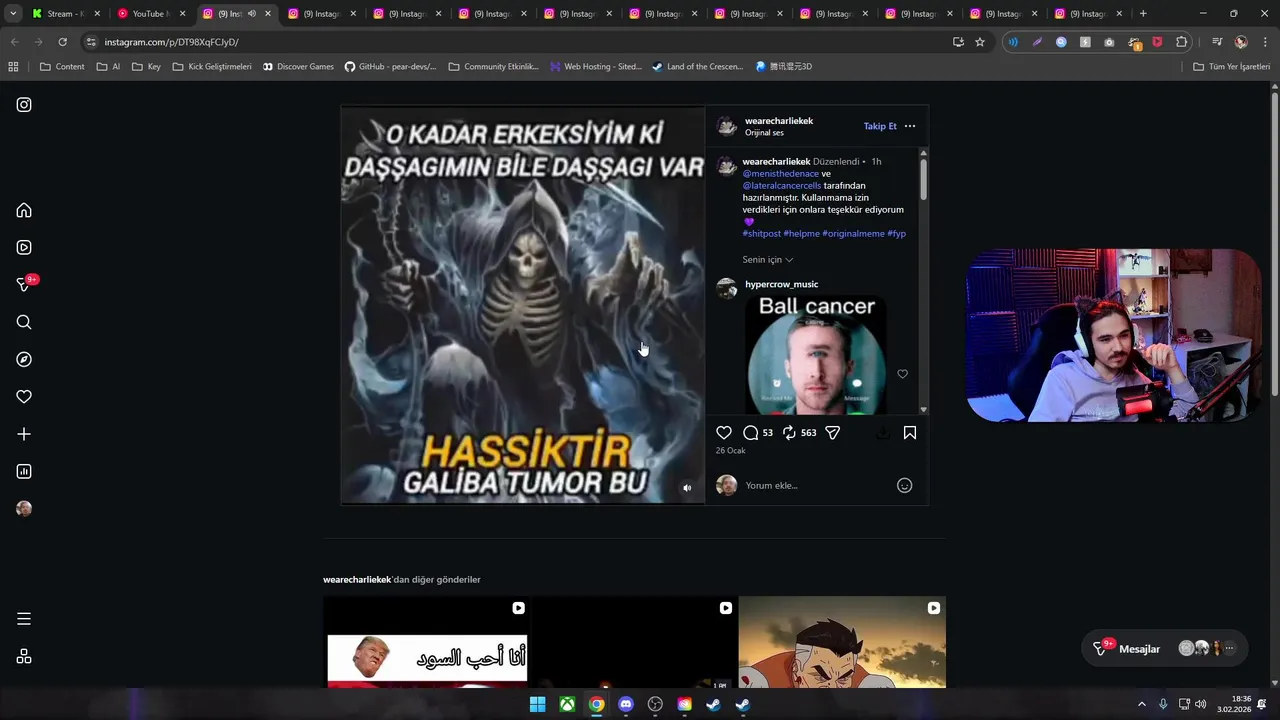Open the Mesajlar floating messages button
1280x720 pixels.
click(x=1164, y=649)
